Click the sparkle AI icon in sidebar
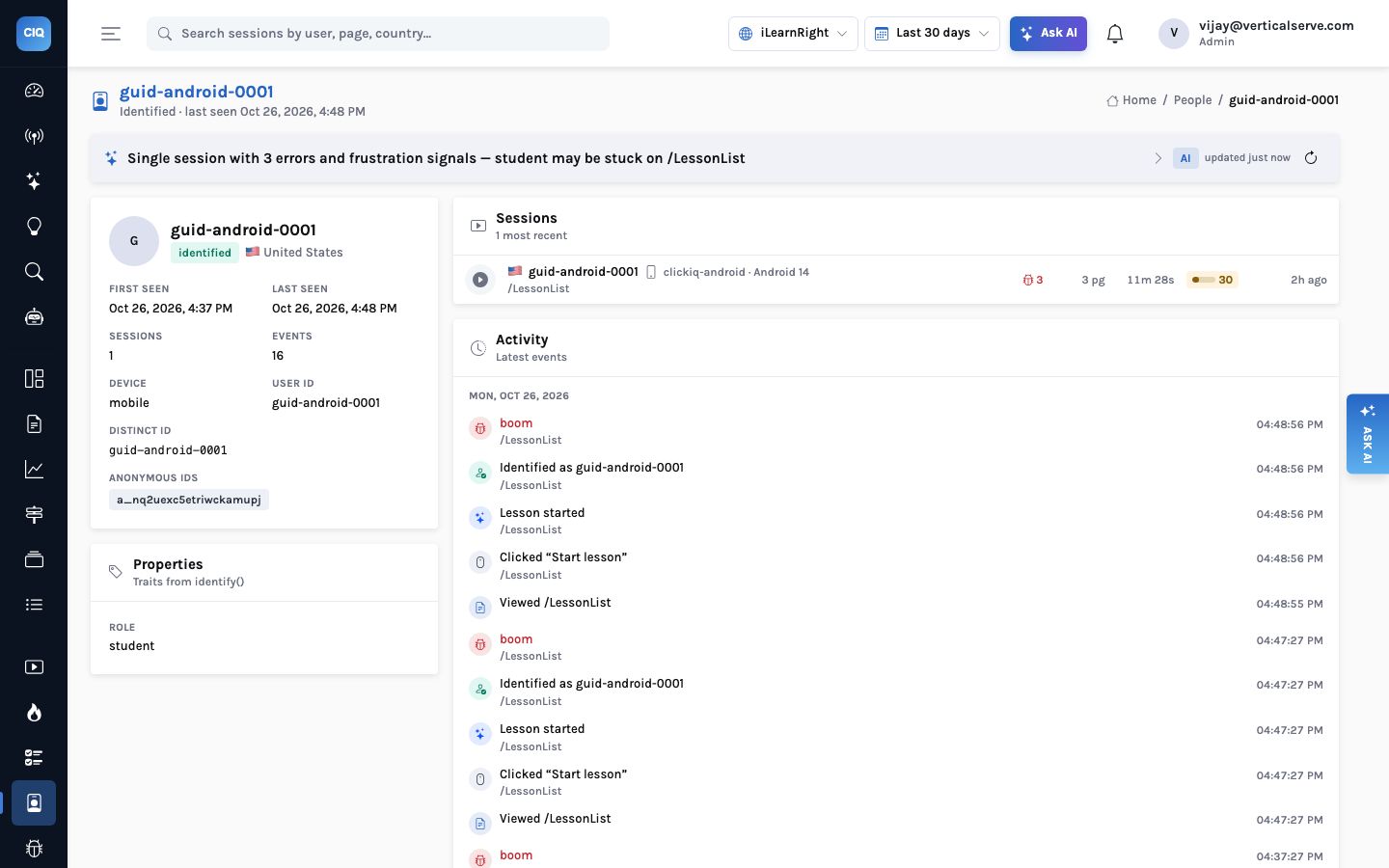The image size is (1389, 868). (34, 181)
